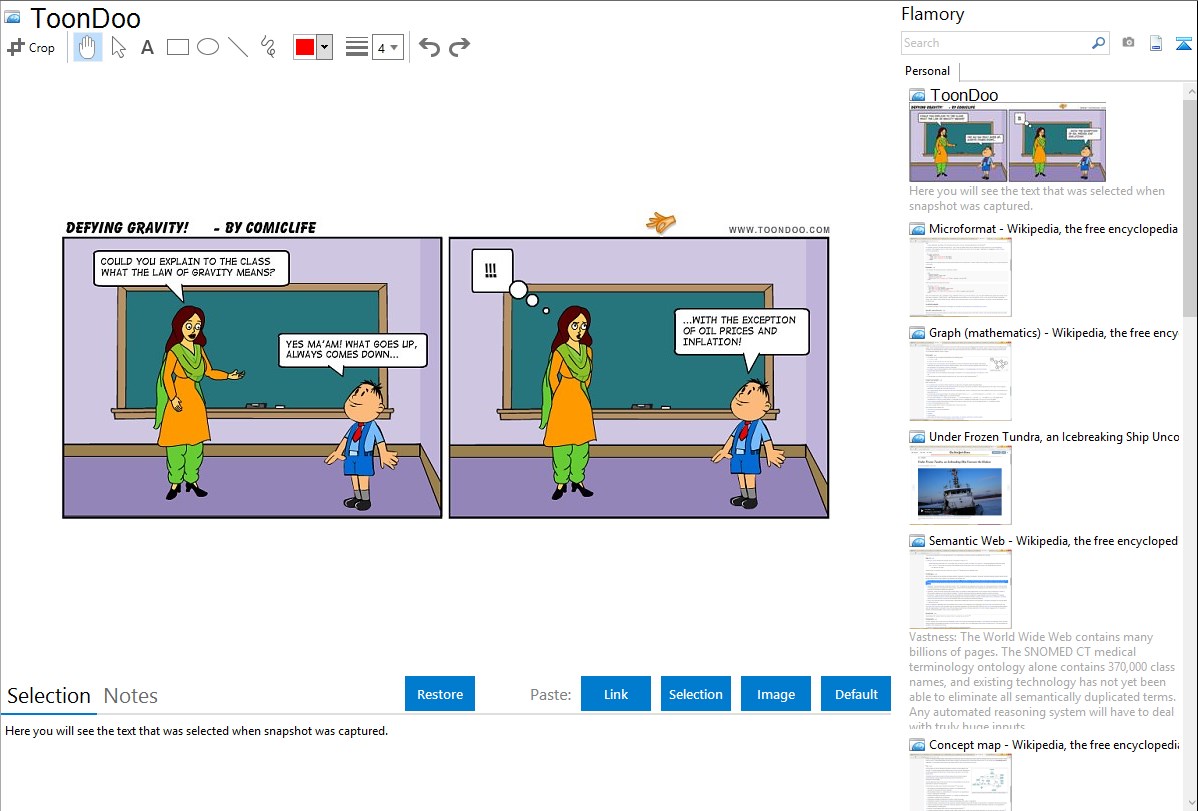This screenshot has width=1198, height=811.
Task: Focus the Flamory search field
Action: [x=996, y=43]
